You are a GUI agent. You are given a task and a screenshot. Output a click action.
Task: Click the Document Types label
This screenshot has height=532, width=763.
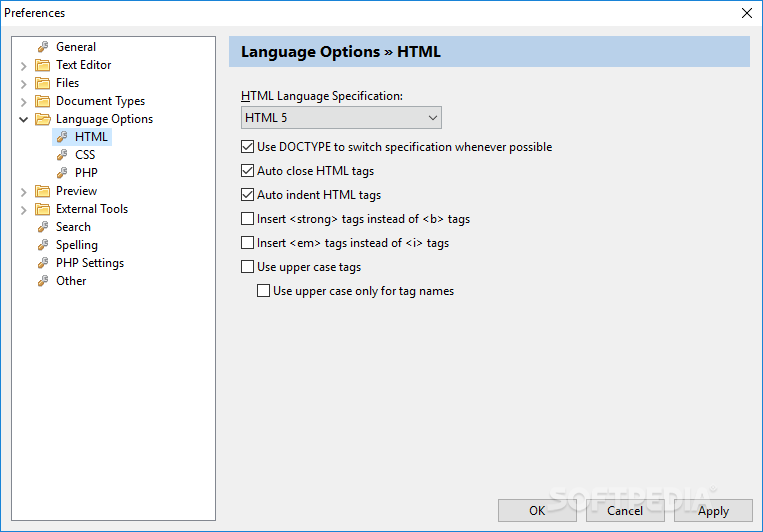coord(101,101)
